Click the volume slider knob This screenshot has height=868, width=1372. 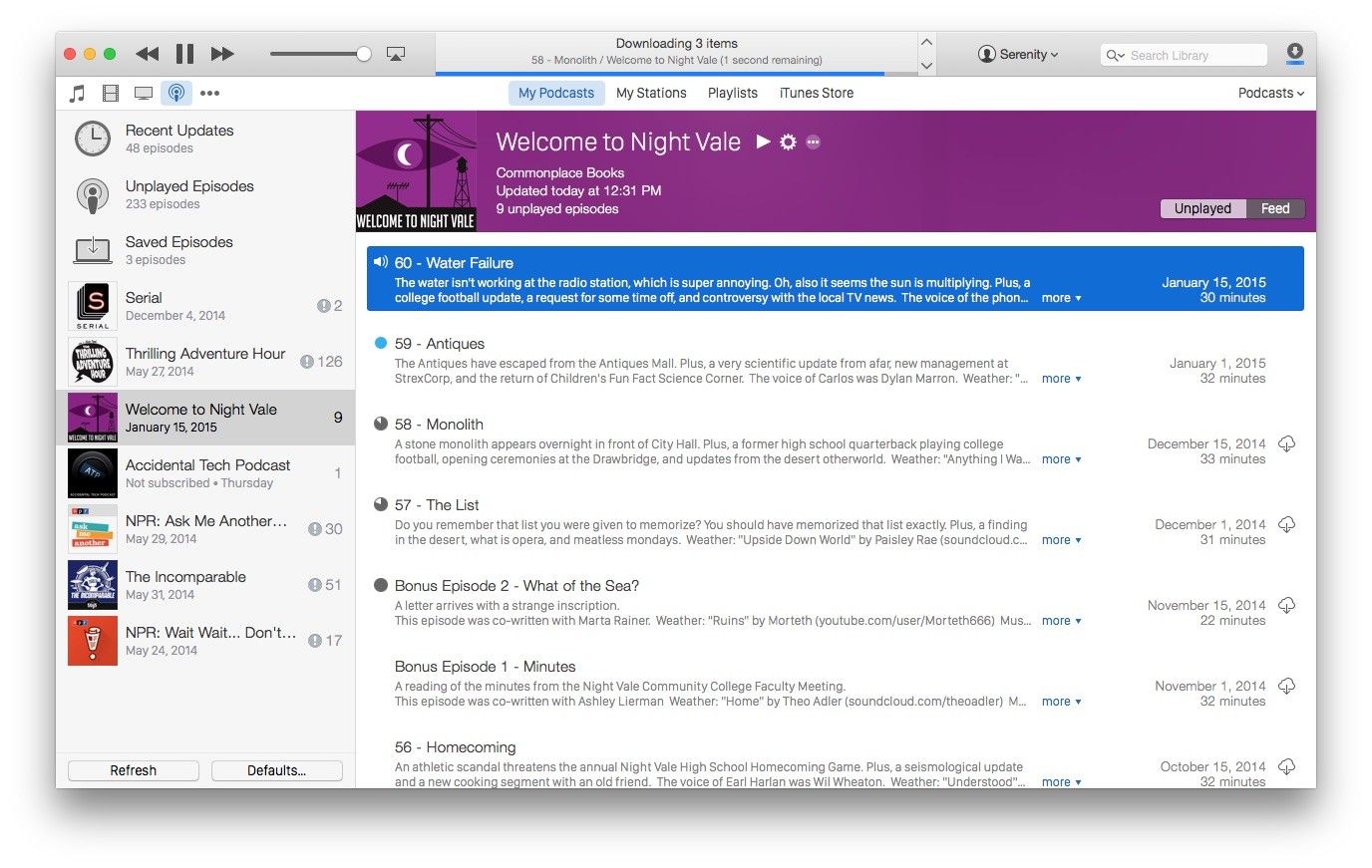364,54
